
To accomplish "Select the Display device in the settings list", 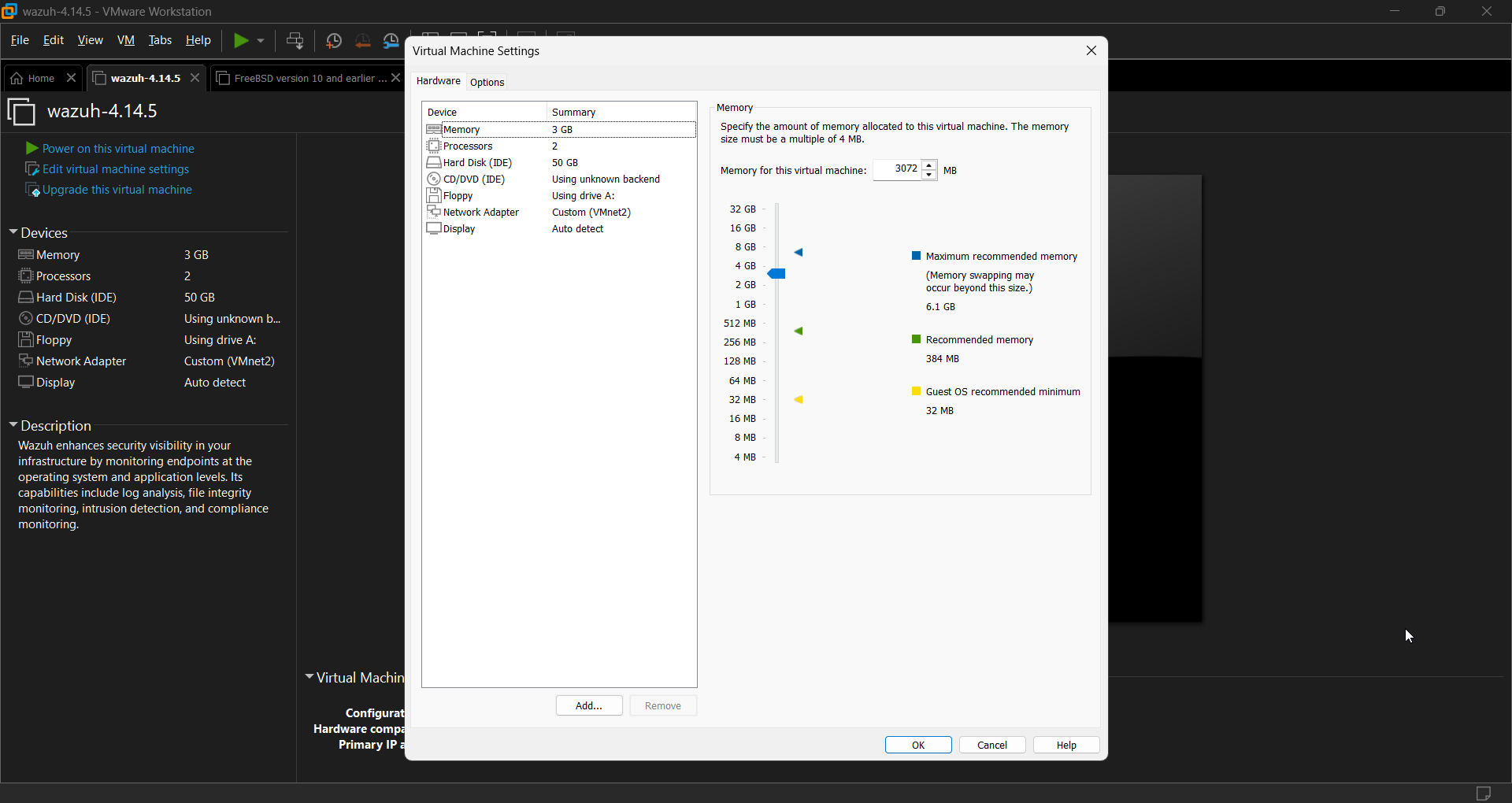I will [560, 229].
